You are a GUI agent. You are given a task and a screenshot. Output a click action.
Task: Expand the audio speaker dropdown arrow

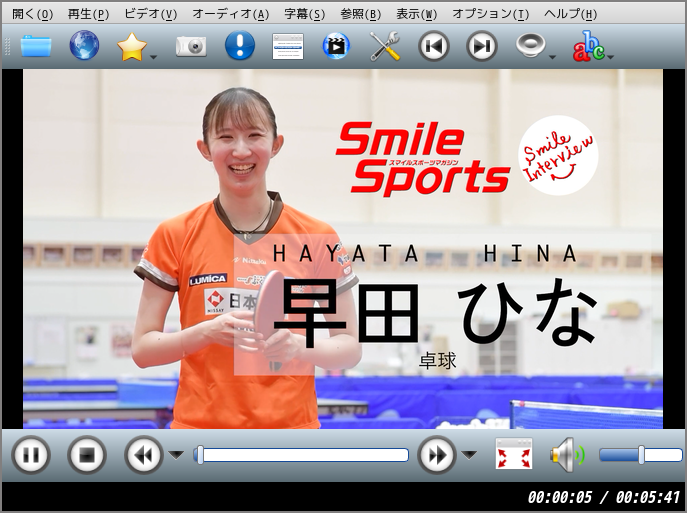(552, 57)
